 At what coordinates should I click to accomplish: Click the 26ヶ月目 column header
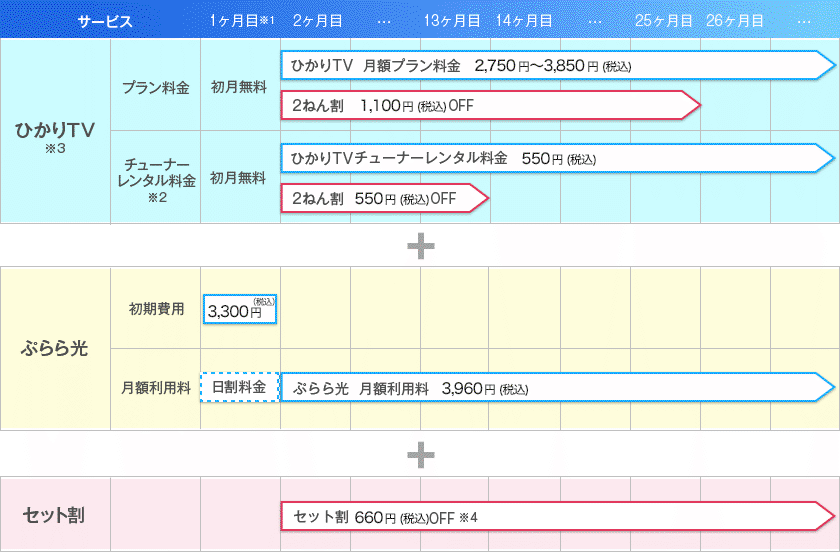[x=734, y=20]
